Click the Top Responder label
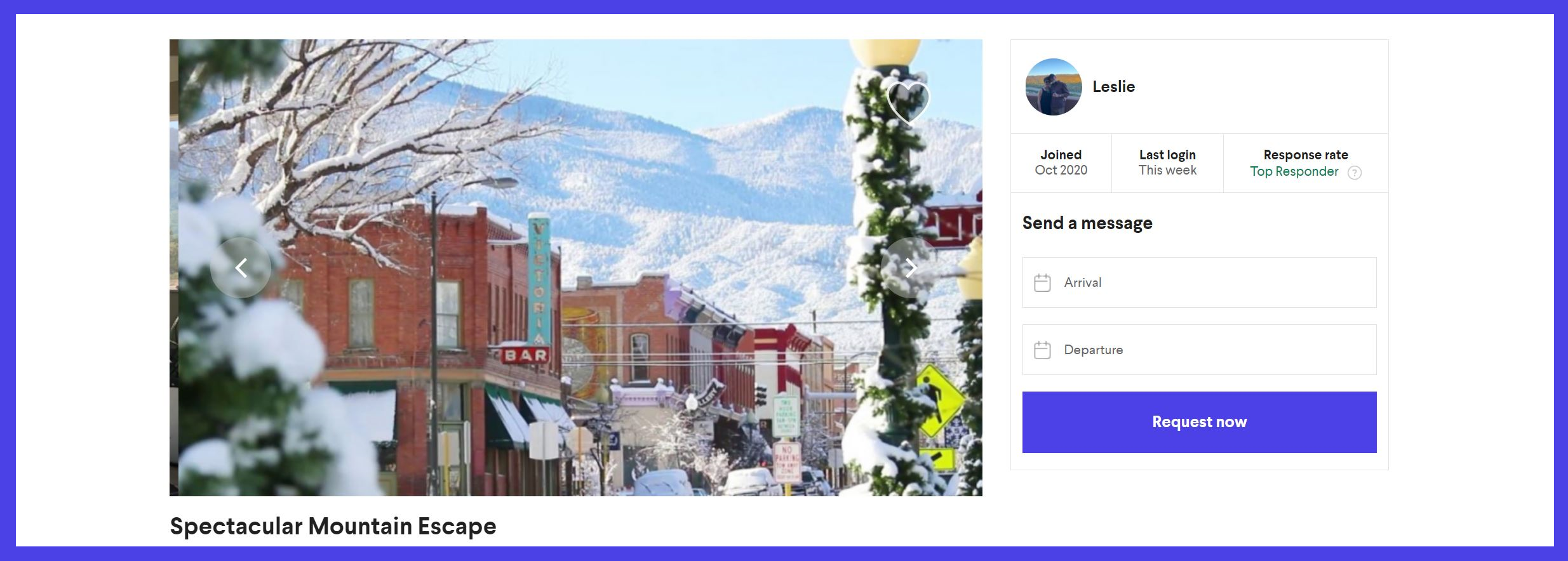 [1294, 171]
